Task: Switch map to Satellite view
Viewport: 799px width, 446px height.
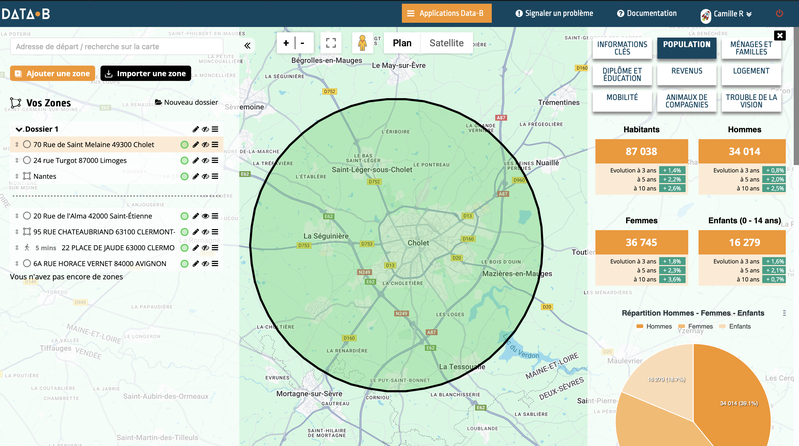Action: coord(446,43)
